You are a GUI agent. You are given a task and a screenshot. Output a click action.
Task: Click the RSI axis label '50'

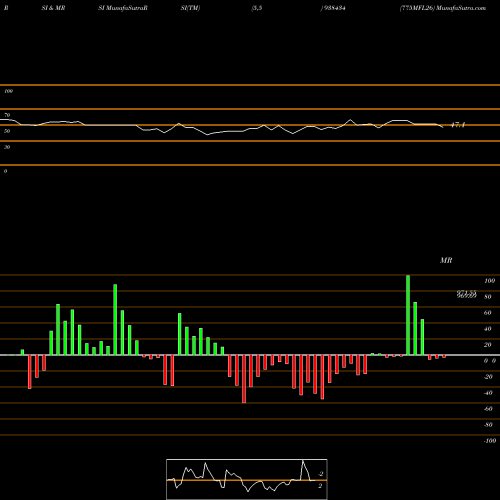[x=7, y=131]
